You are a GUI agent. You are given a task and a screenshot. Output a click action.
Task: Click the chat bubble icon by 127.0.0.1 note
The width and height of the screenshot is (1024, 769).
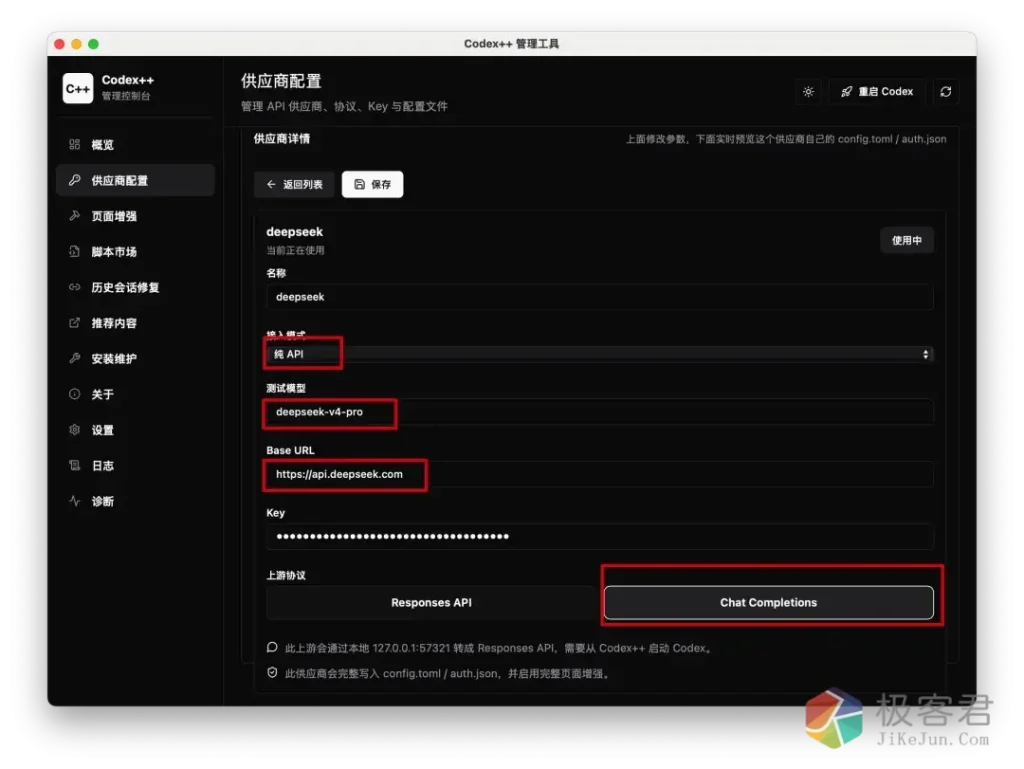tap(272, 648)
